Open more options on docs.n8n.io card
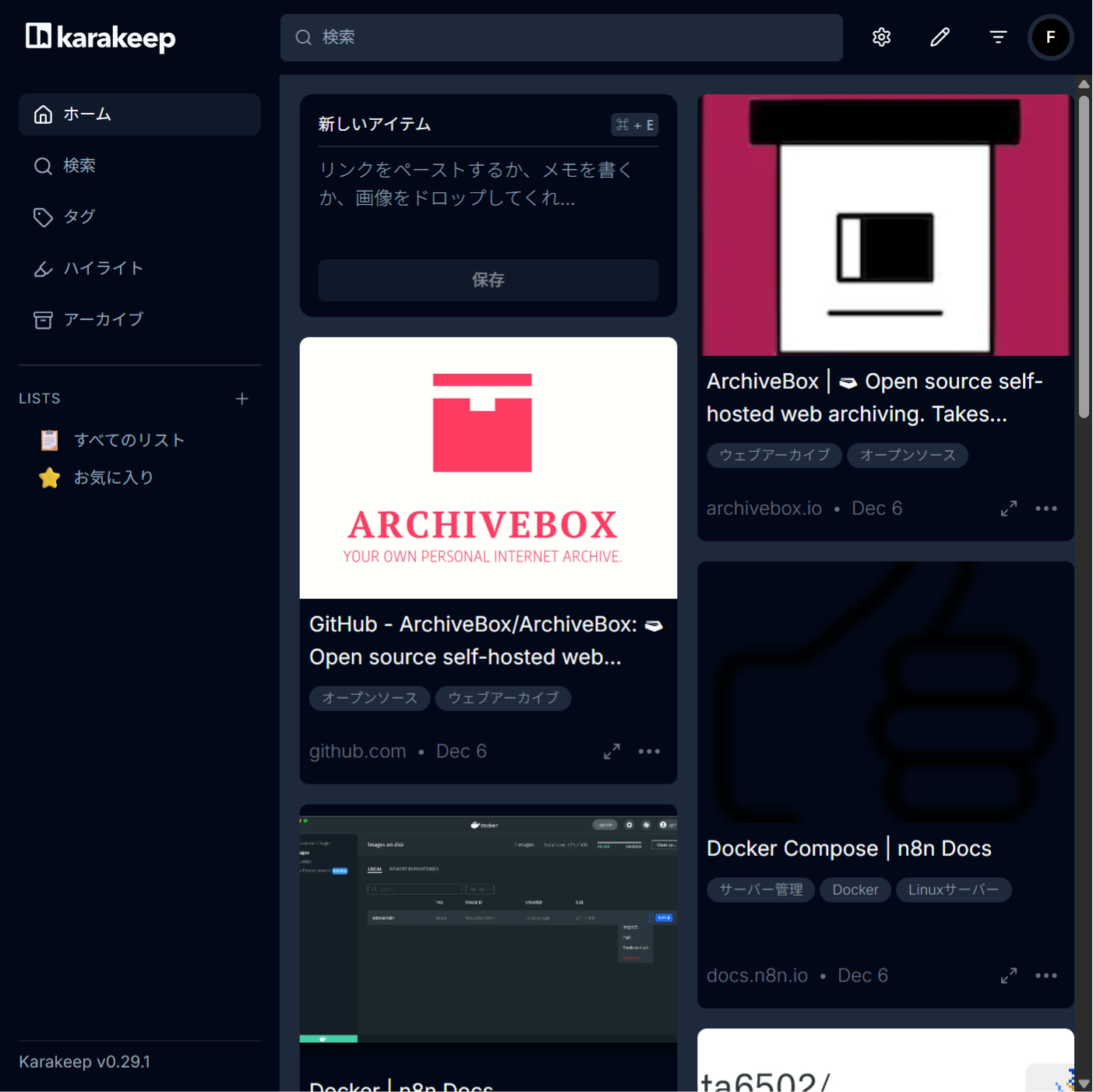The image size is (1093, 1092). (1046, 975)
